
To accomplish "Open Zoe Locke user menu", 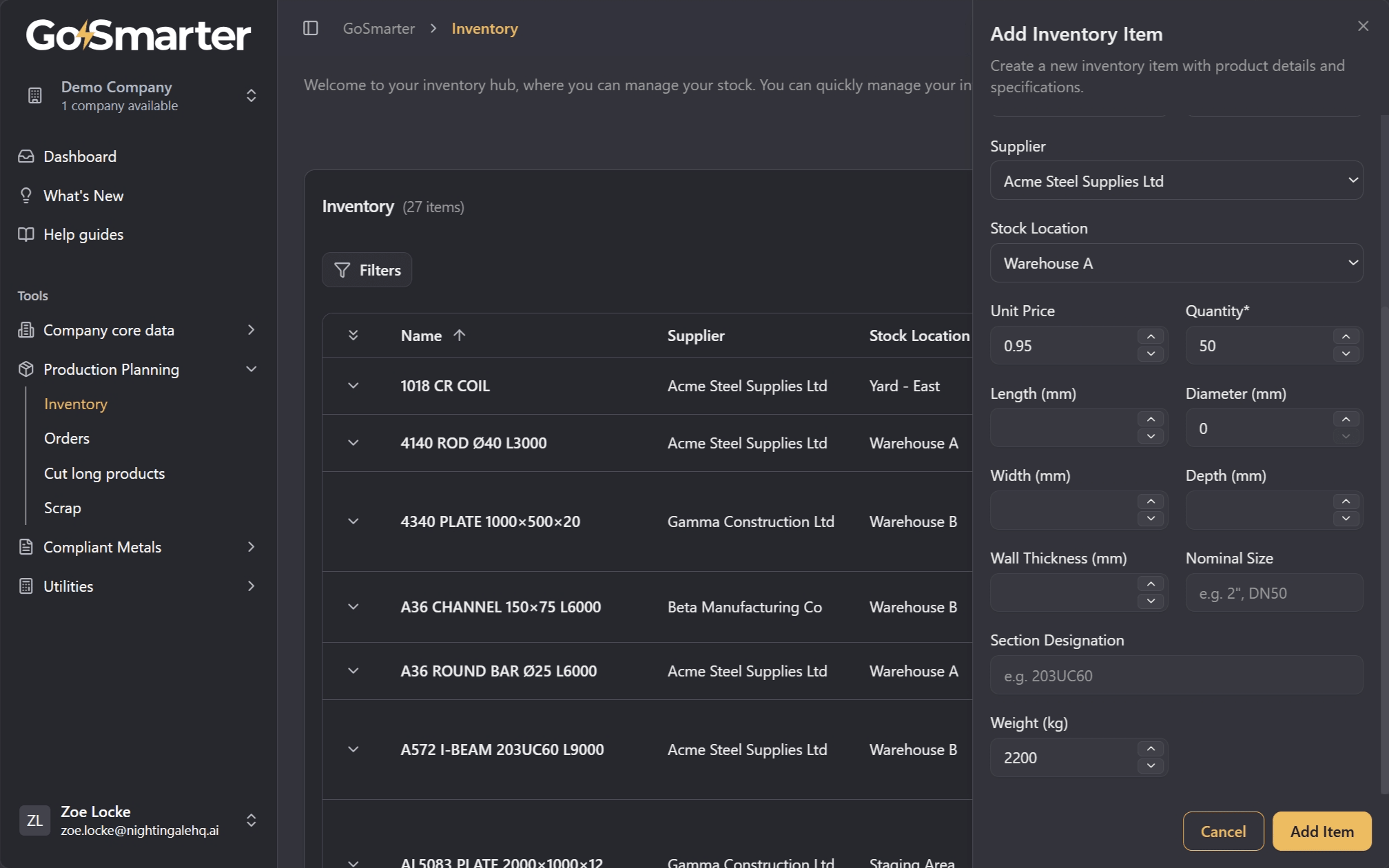I will click(138, 820).
